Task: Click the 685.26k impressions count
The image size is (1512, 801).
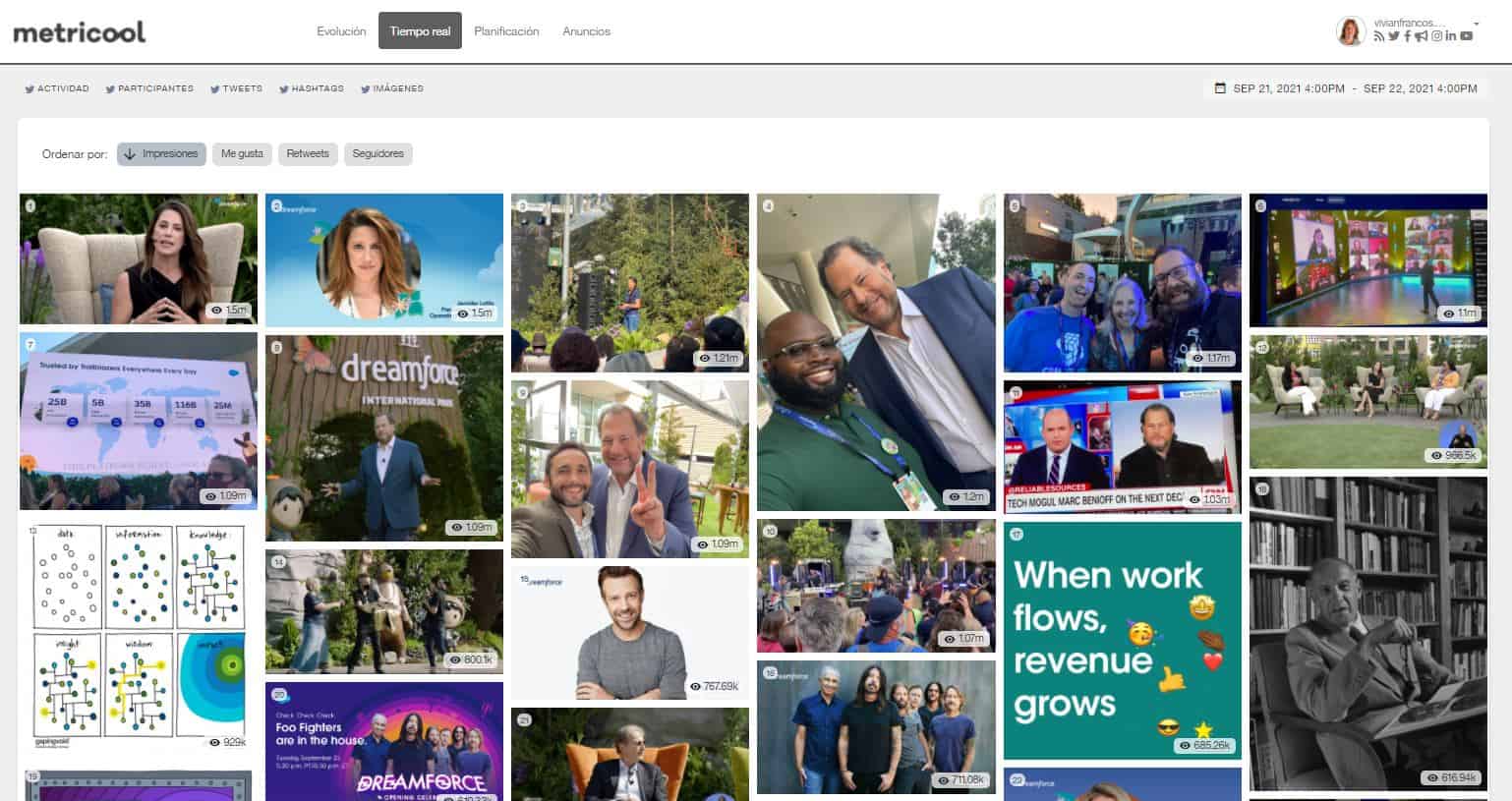Action: pyautogui.click(x=1205, y=746)
